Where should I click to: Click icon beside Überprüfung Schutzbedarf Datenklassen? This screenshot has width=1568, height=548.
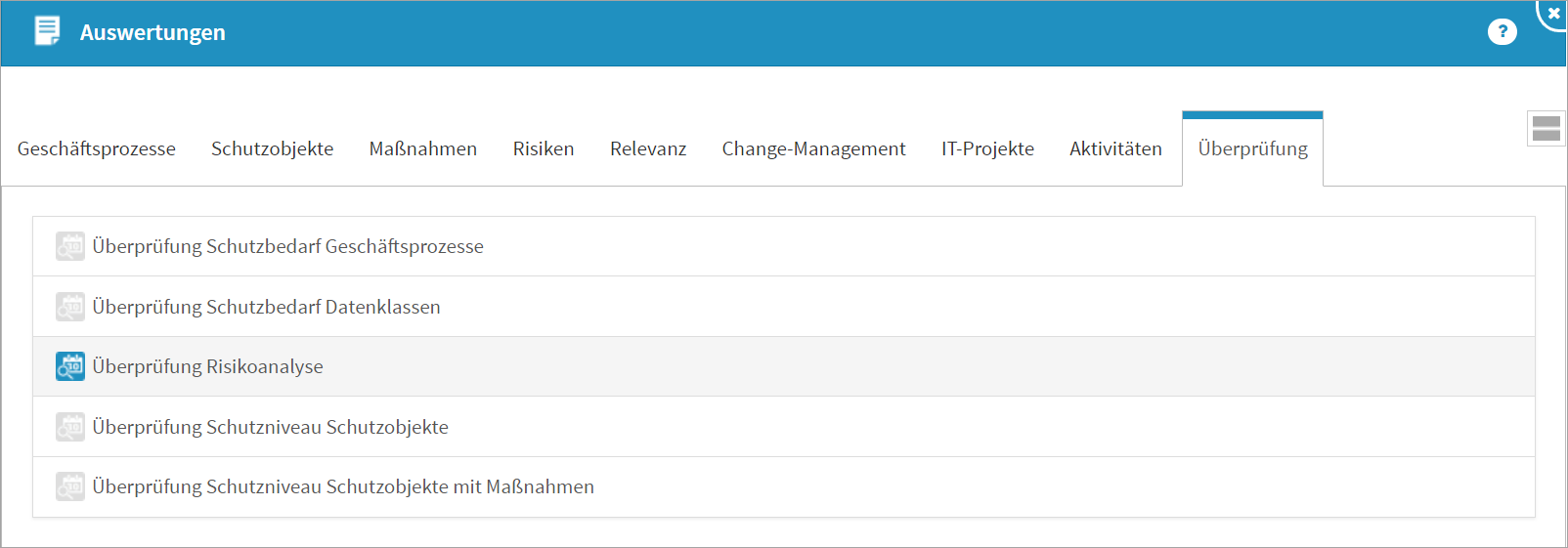70,307
